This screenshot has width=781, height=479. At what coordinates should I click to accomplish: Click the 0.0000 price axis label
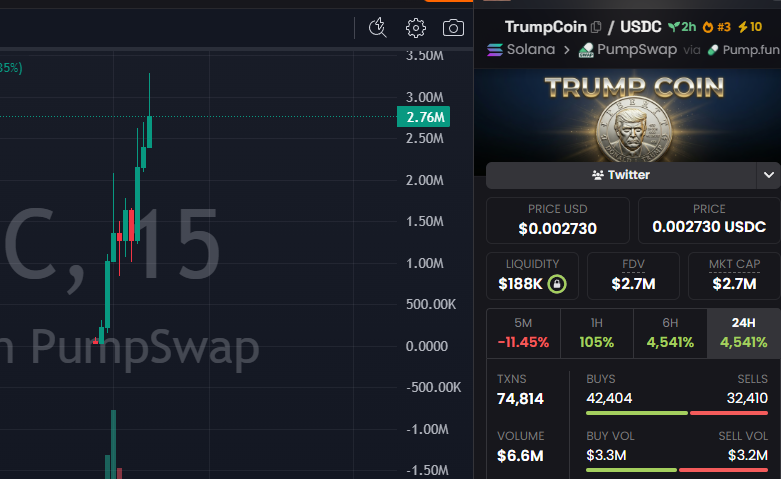(x=427, y=346)
